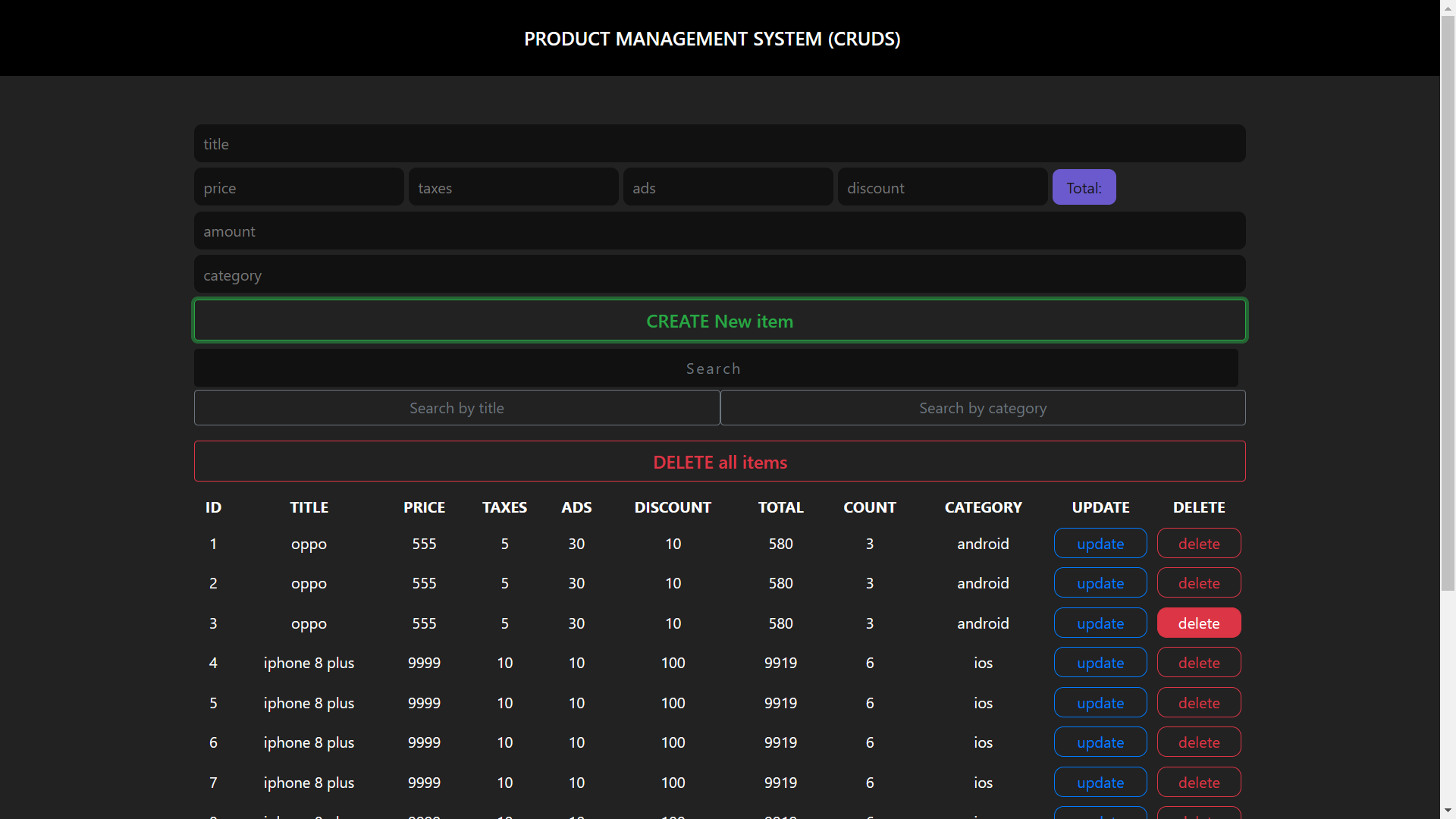Focus the Search text box
1456x819 pixels.
click(716, 369)
